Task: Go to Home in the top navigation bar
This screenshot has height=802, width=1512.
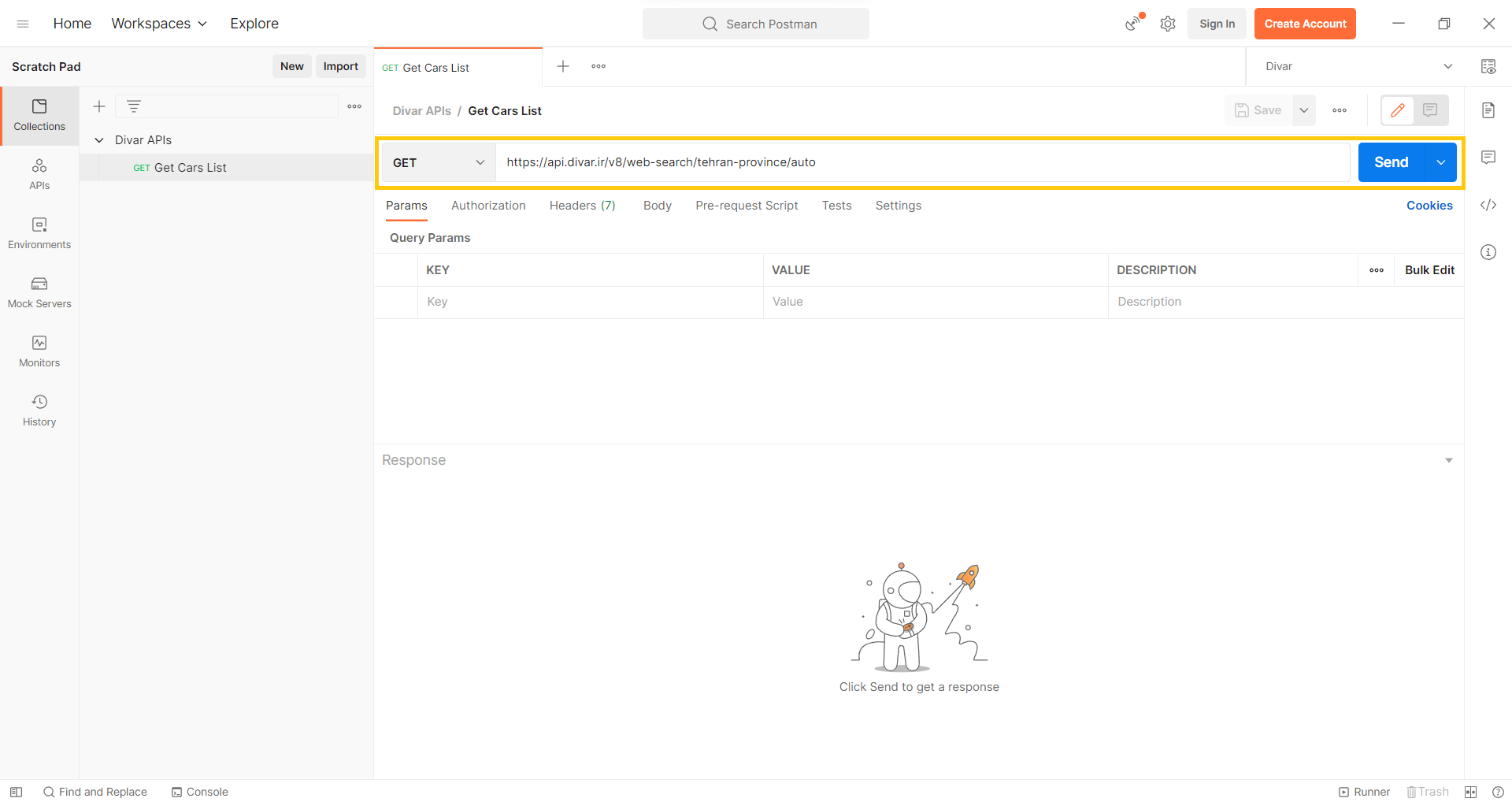Action: [x=72, y=24]
